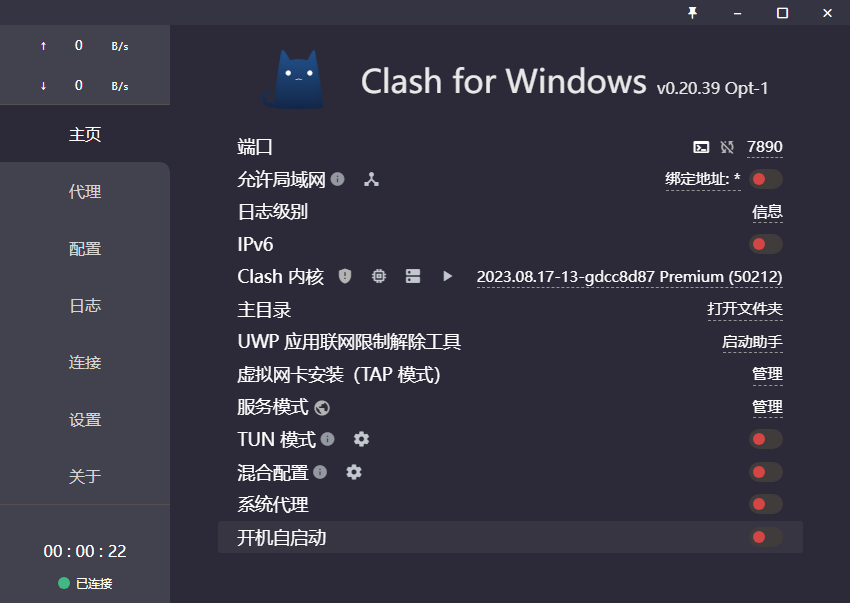Click the play arrow beside Clash 内核

click(x=447, y=277)
